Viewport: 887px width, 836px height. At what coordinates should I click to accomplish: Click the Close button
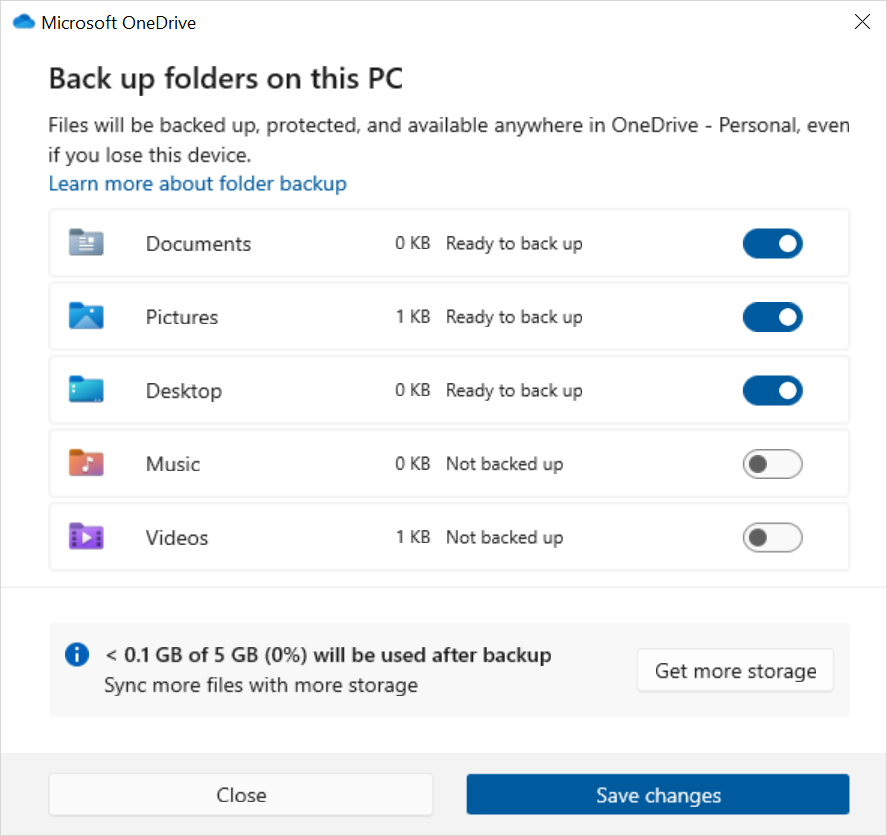click(x=240, y=795)
